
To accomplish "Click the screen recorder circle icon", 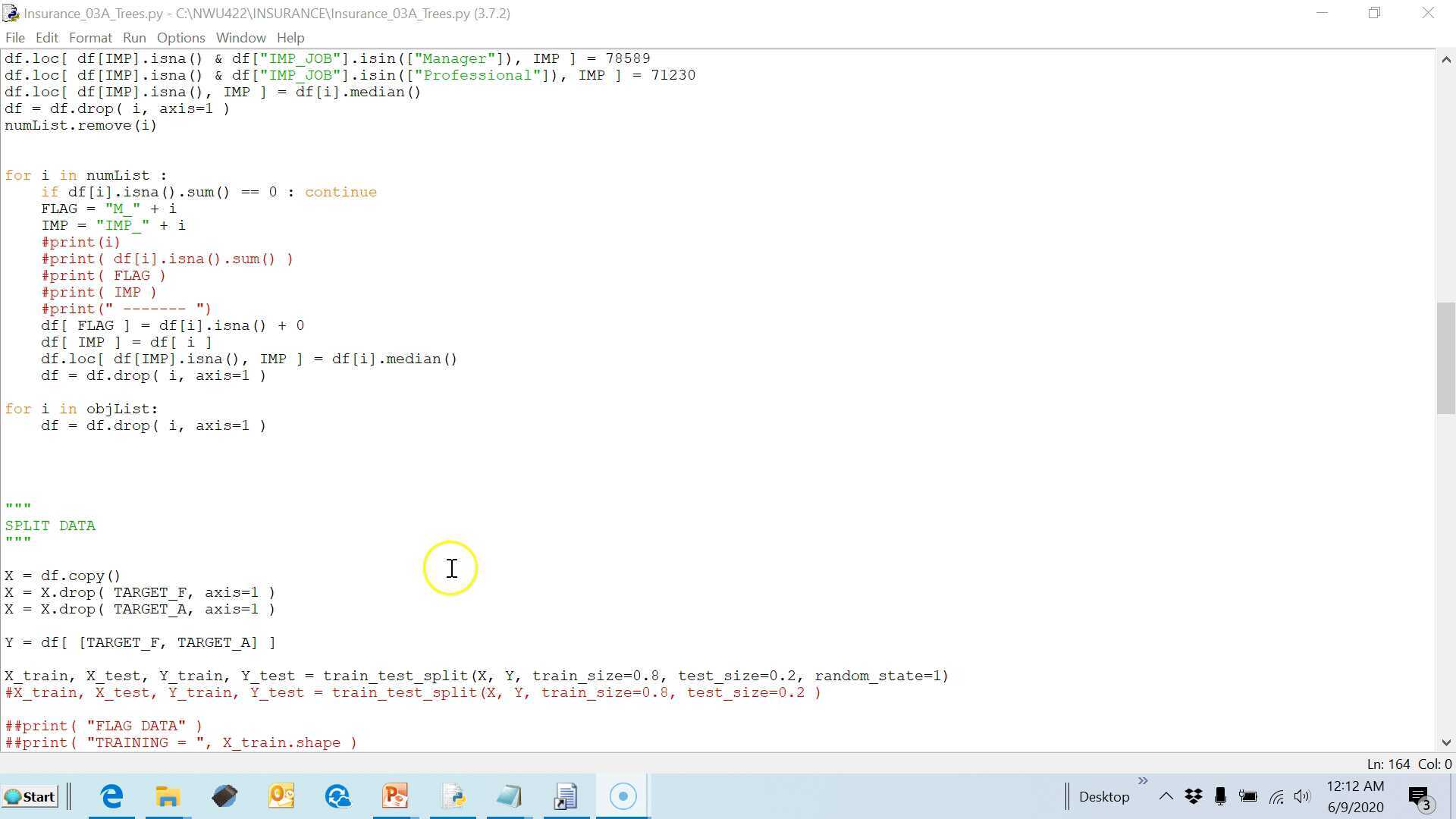I will [623, 795].
